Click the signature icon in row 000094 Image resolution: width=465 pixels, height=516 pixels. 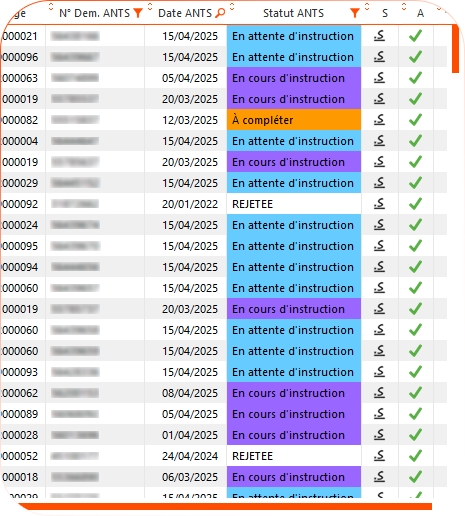(x=379, y=267)
